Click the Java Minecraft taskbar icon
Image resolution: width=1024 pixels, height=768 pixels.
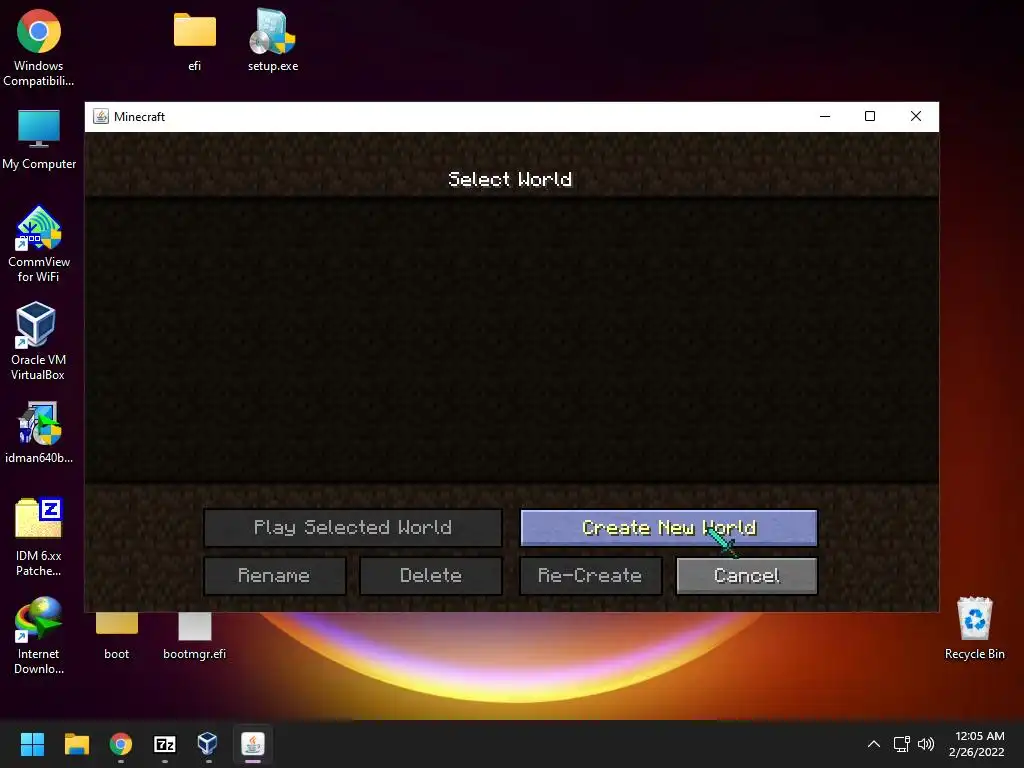[x=253, y=744]
